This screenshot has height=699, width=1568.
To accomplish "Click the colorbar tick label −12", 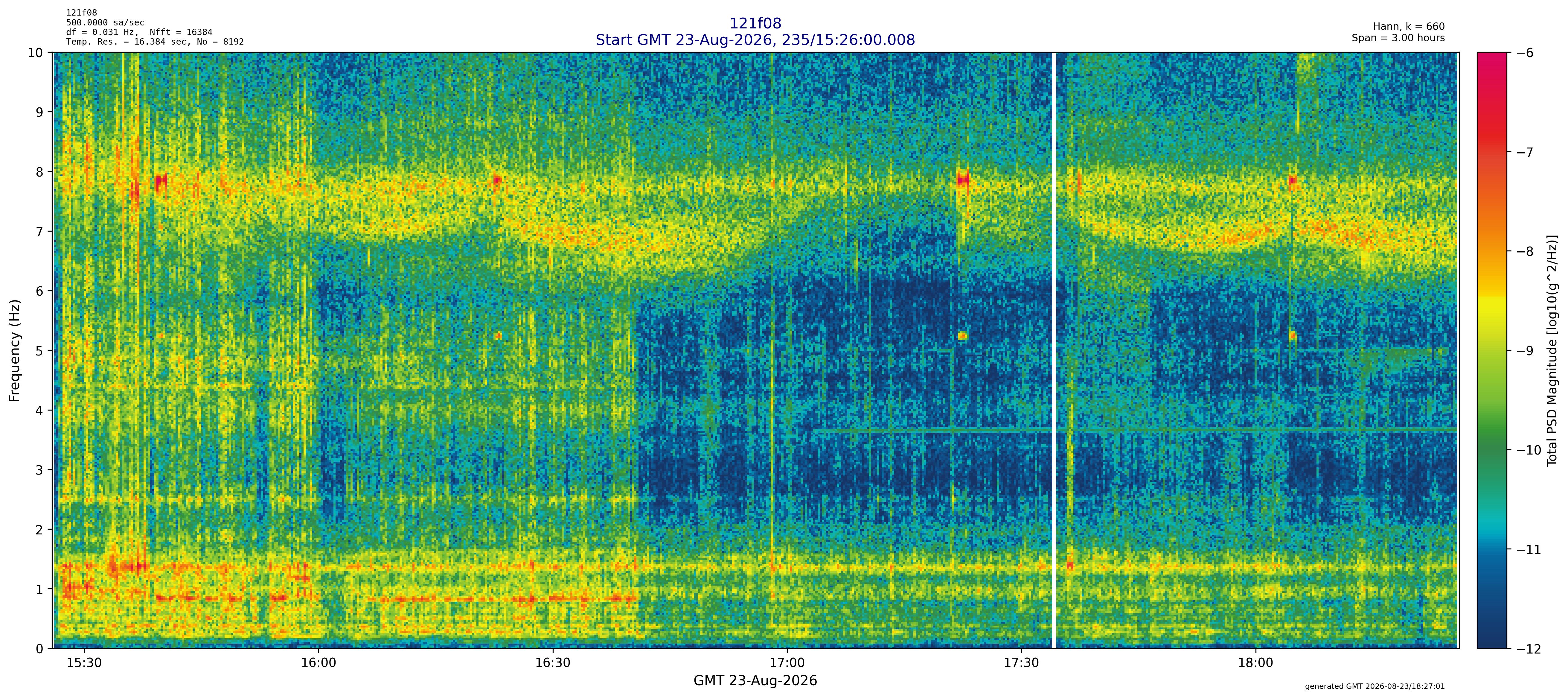I will (1529, 649).
